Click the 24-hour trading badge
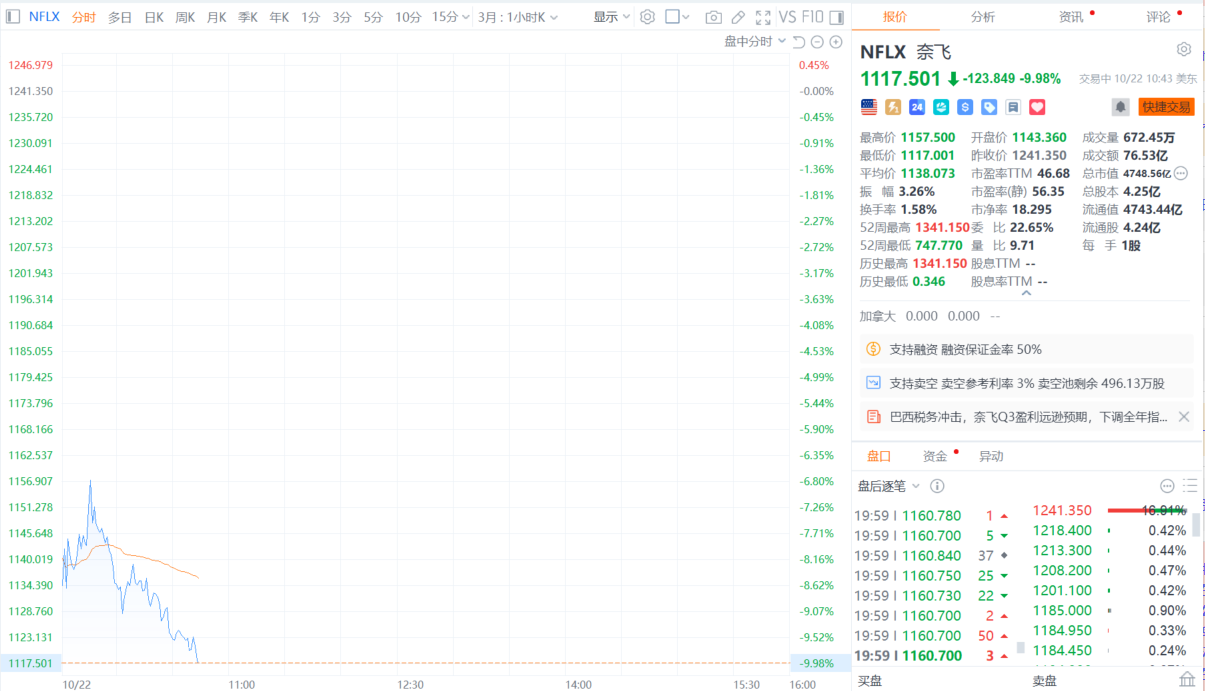The width and height of the screenshot is (1205, 691). (x=917, y=107)
